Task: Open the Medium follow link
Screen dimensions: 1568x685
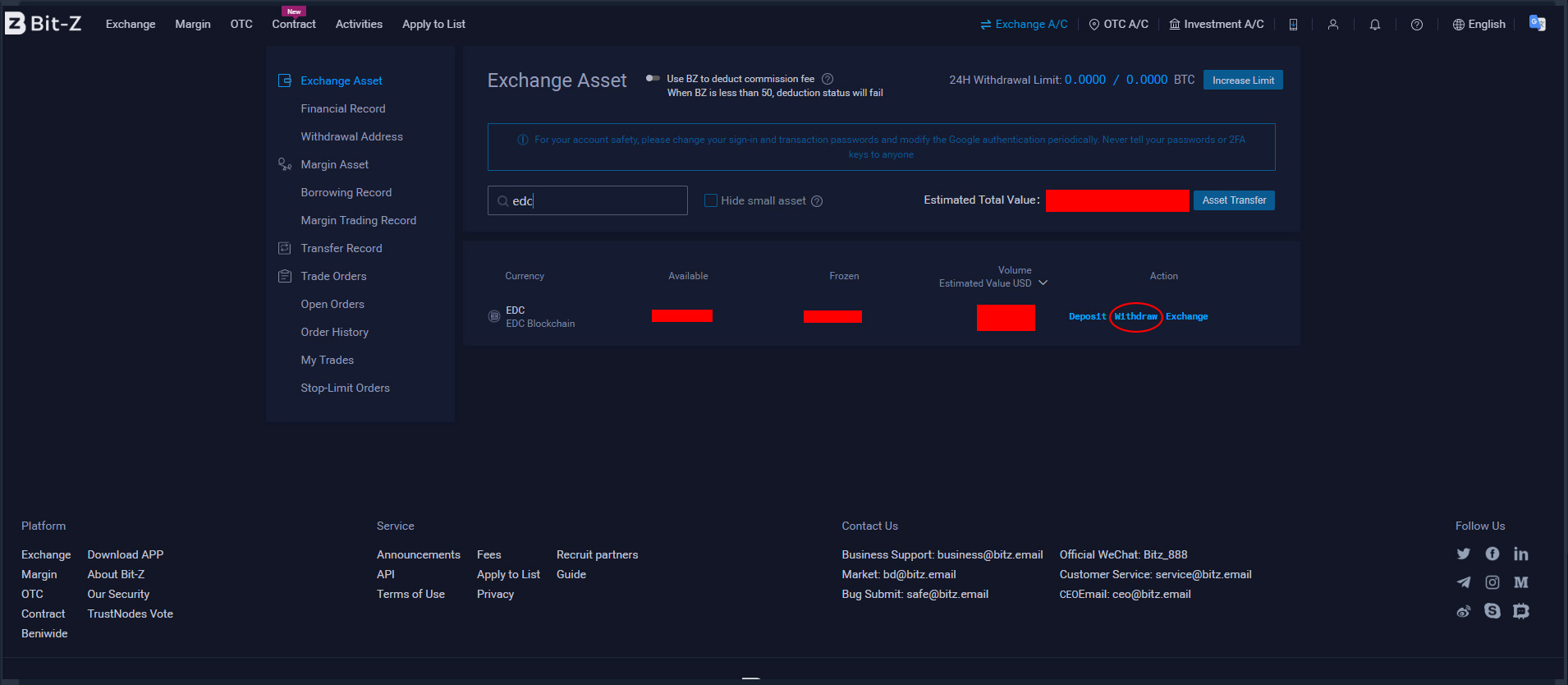Action: pos(1521,582)
